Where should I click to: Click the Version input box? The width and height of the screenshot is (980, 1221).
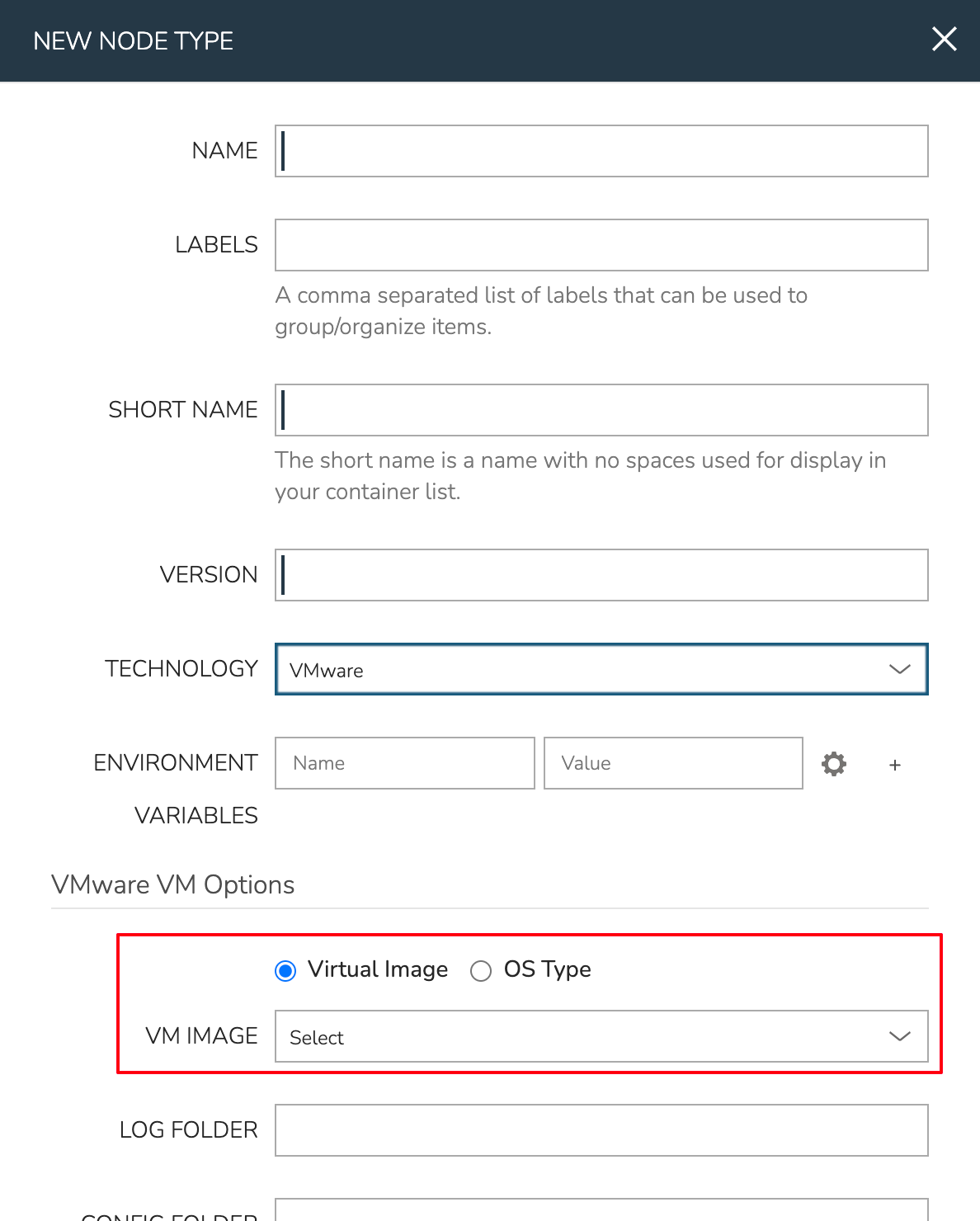click(x=601, y=575)
